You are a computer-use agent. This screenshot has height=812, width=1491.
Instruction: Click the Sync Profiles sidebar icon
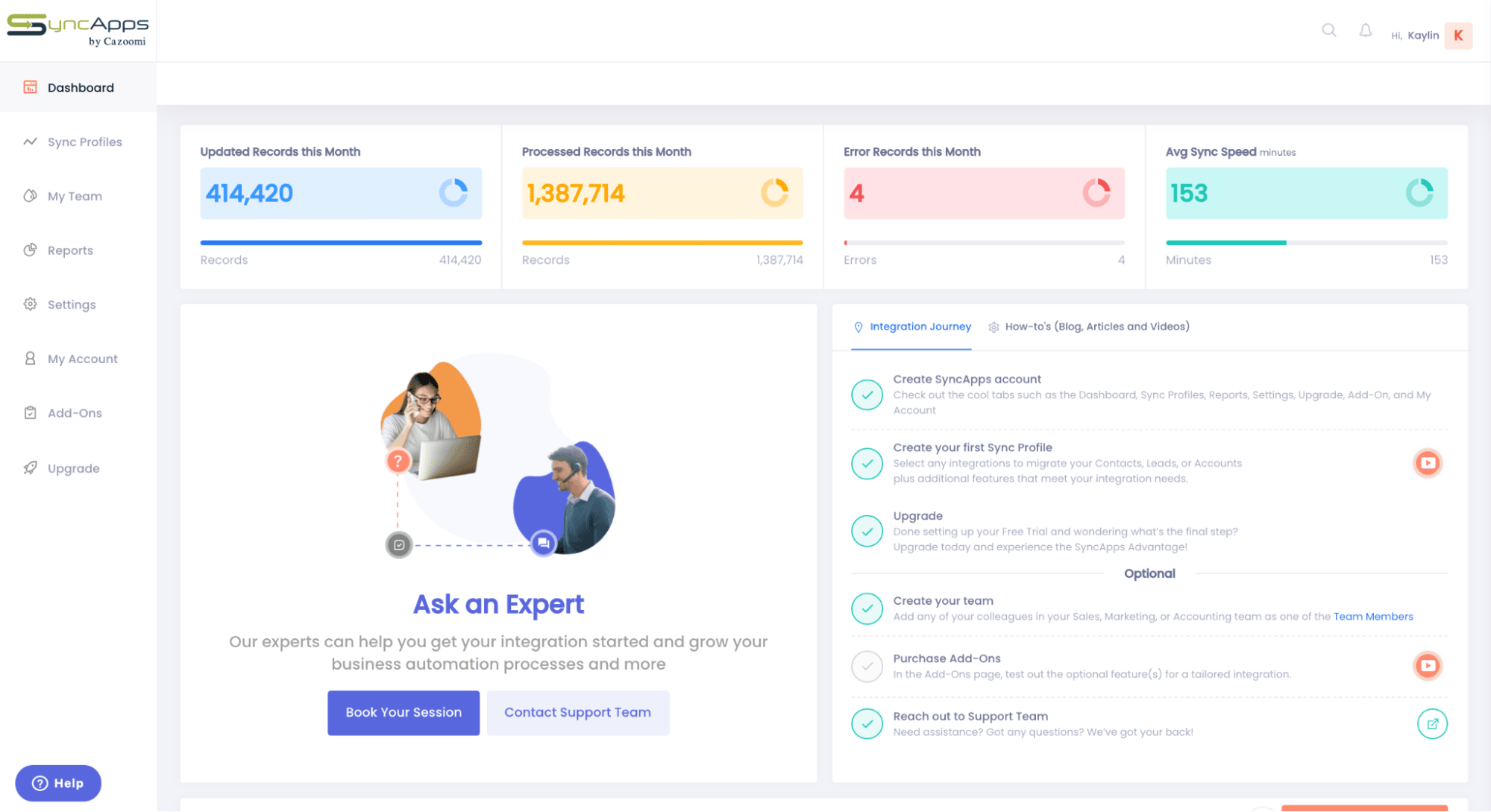[30, 142]
